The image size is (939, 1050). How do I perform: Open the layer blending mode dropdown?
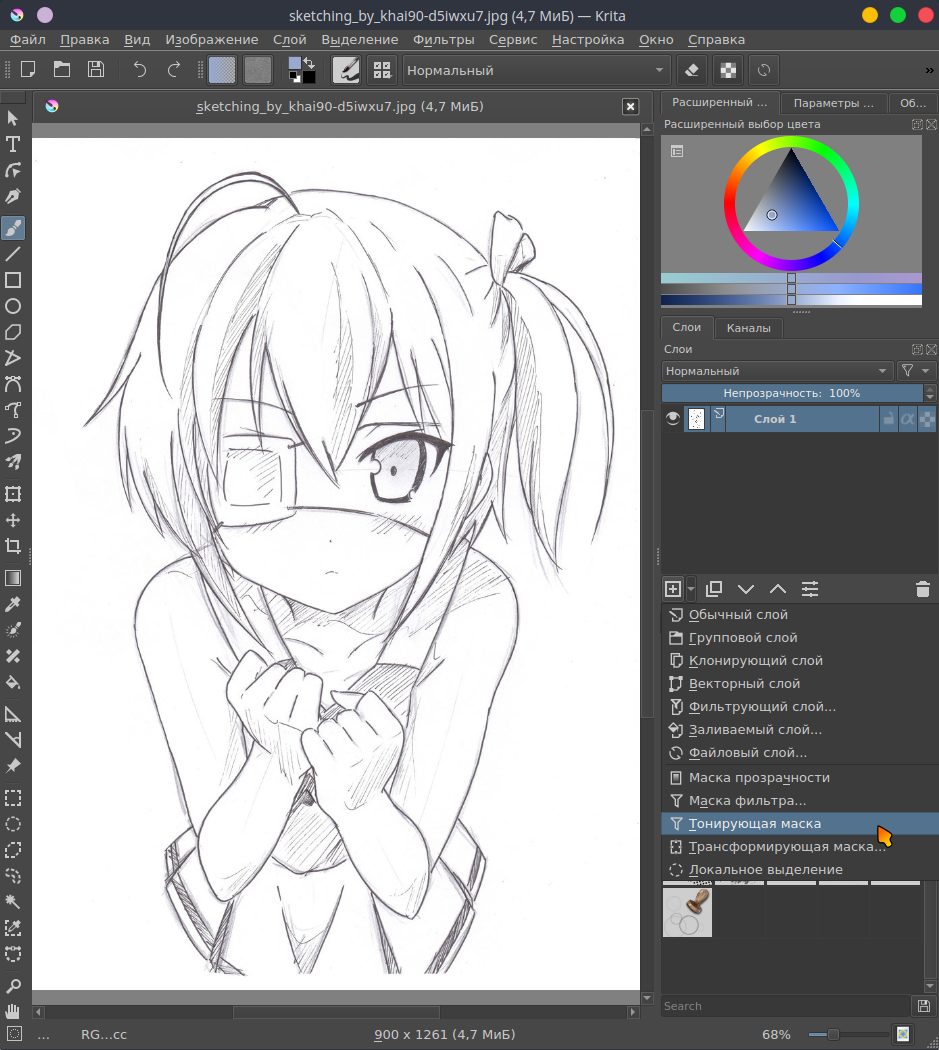[778, 371]
